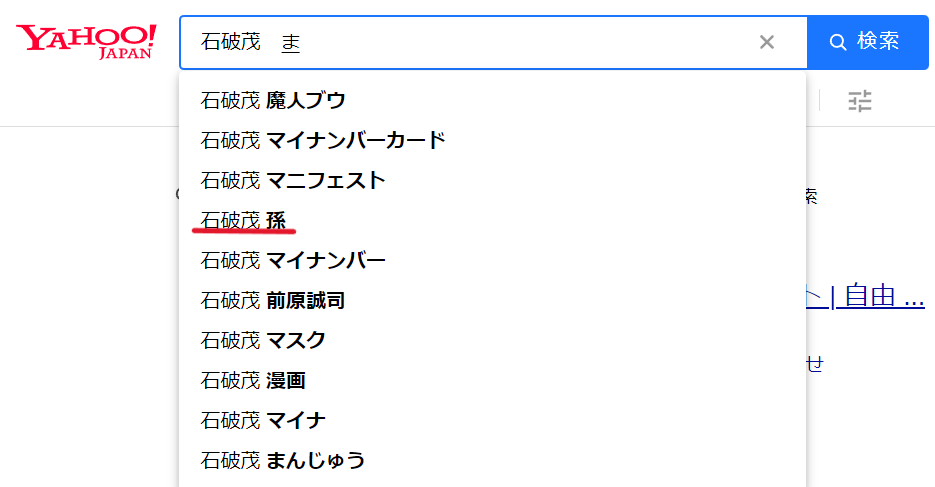Choose suggestion 石破茂 まんじゅう

493,460
